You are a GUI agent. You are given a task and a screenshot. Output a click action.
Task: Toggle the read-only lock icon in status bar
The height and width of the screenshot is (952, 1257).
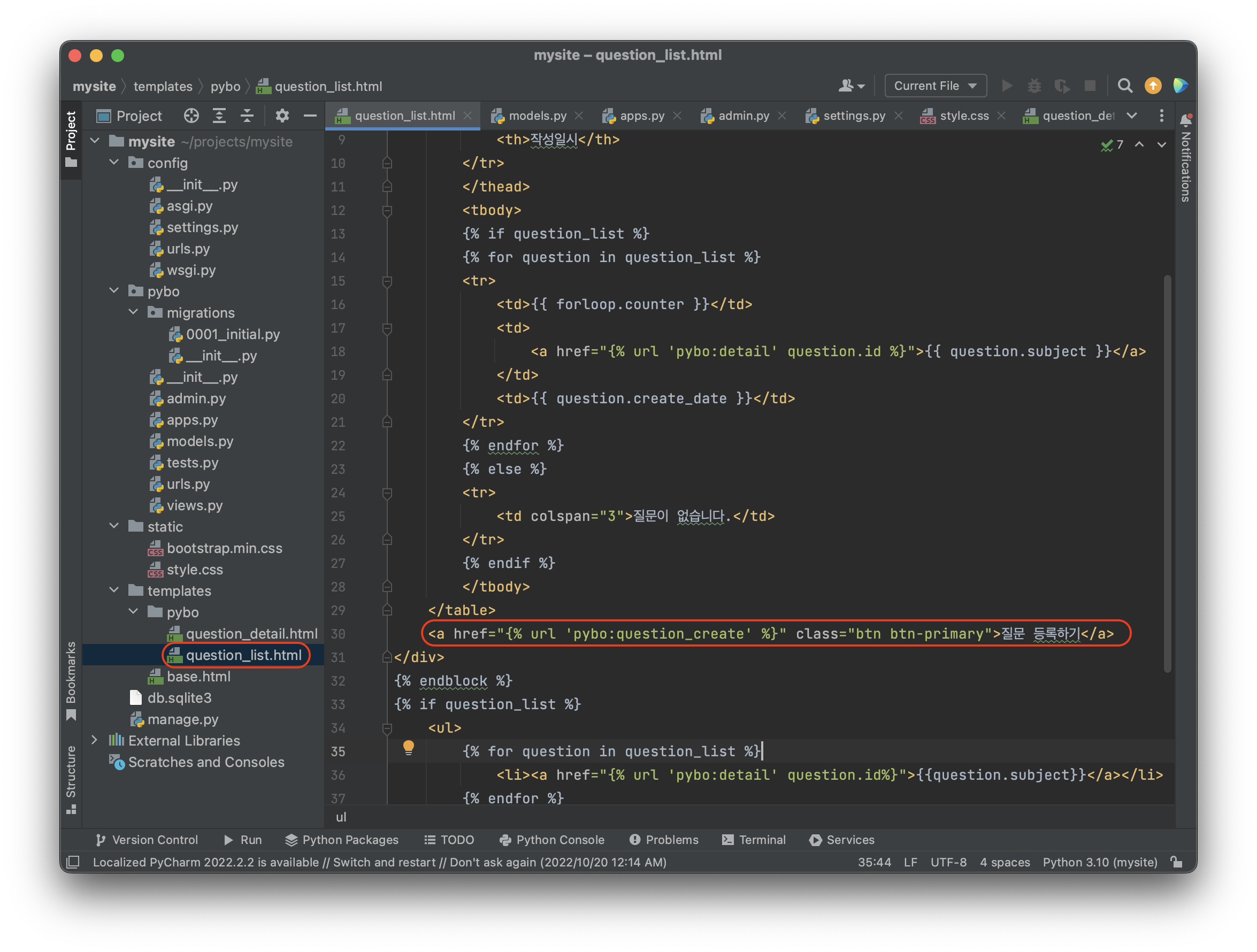pyautogui.click(x=1176, y=862)
